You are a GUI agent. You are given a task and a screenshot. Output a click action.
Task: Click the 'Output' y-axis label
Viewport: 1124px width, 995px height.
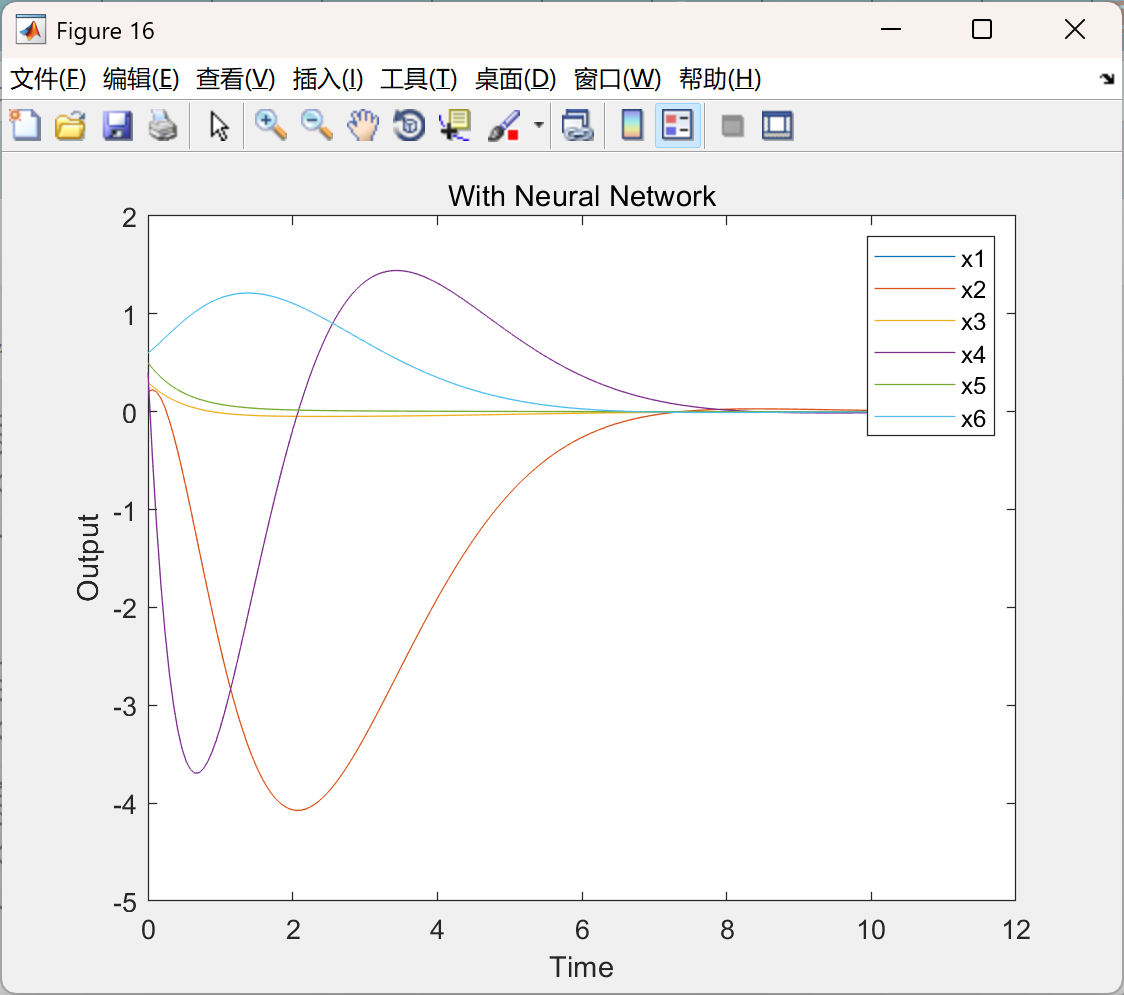pos(88,557)
